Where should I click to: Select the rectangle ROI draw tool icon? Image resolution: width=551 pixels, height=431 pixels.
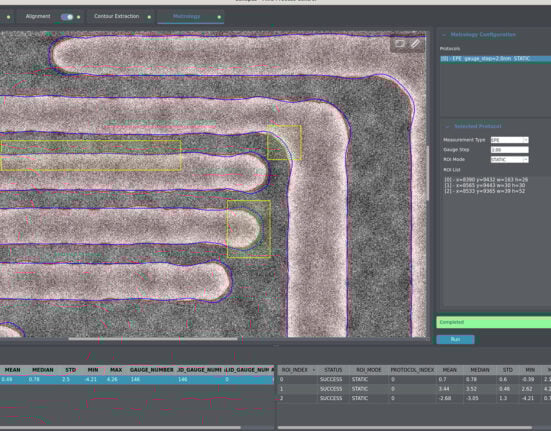400,44
